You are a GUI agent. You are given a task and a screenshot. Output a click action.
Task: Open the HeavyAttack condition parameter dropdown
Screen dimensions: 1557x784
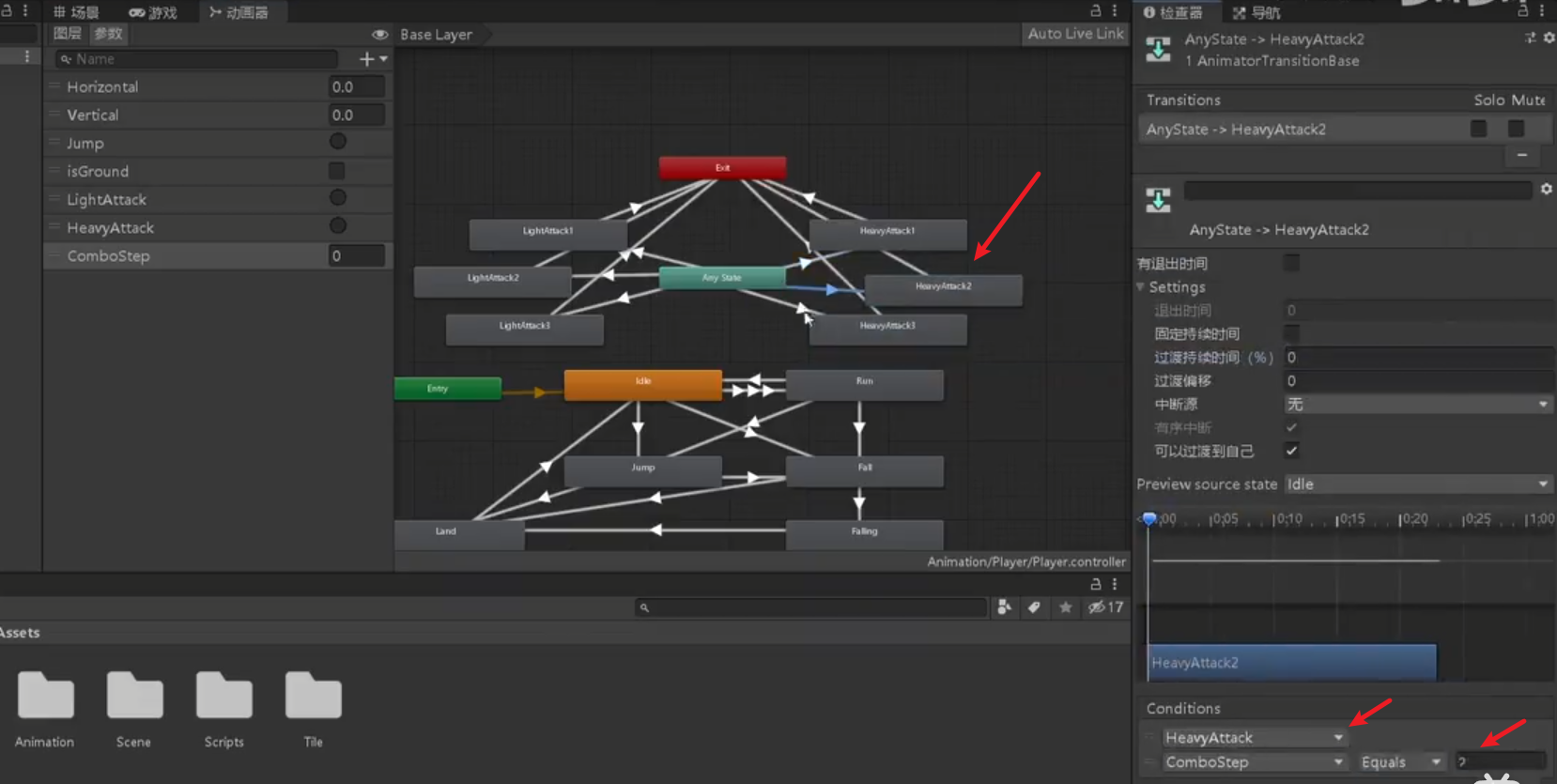(x=1255, y=738)
